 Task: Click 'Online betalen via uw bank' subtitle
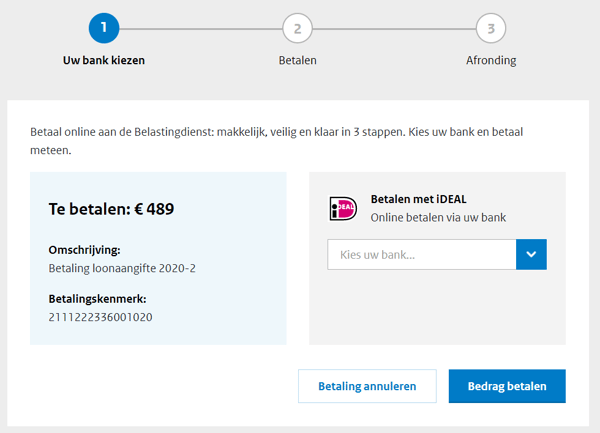(438, 218)
